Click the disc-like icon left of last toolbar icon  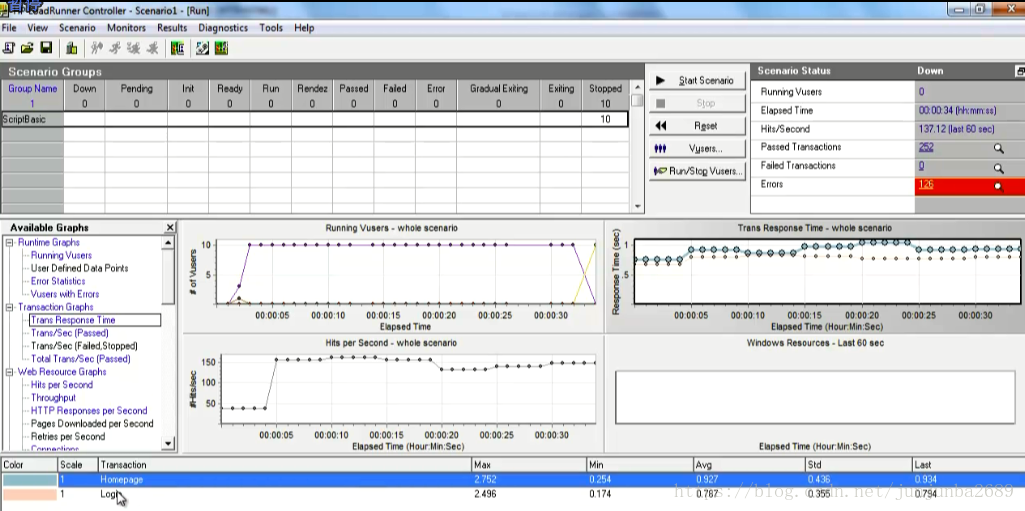[x=203, y=48]
